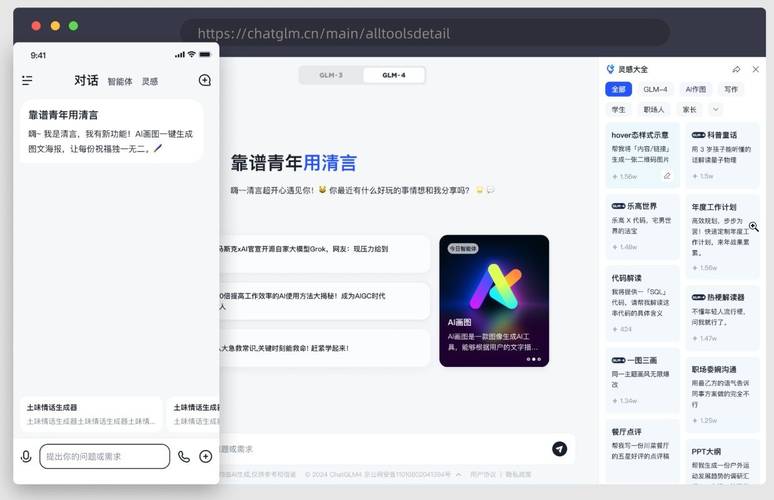Open the 一图三画 inspiration card
Image resolution: width=774 pixels, height=500 pixels.
pyautogui.click(x=642, y=381)
